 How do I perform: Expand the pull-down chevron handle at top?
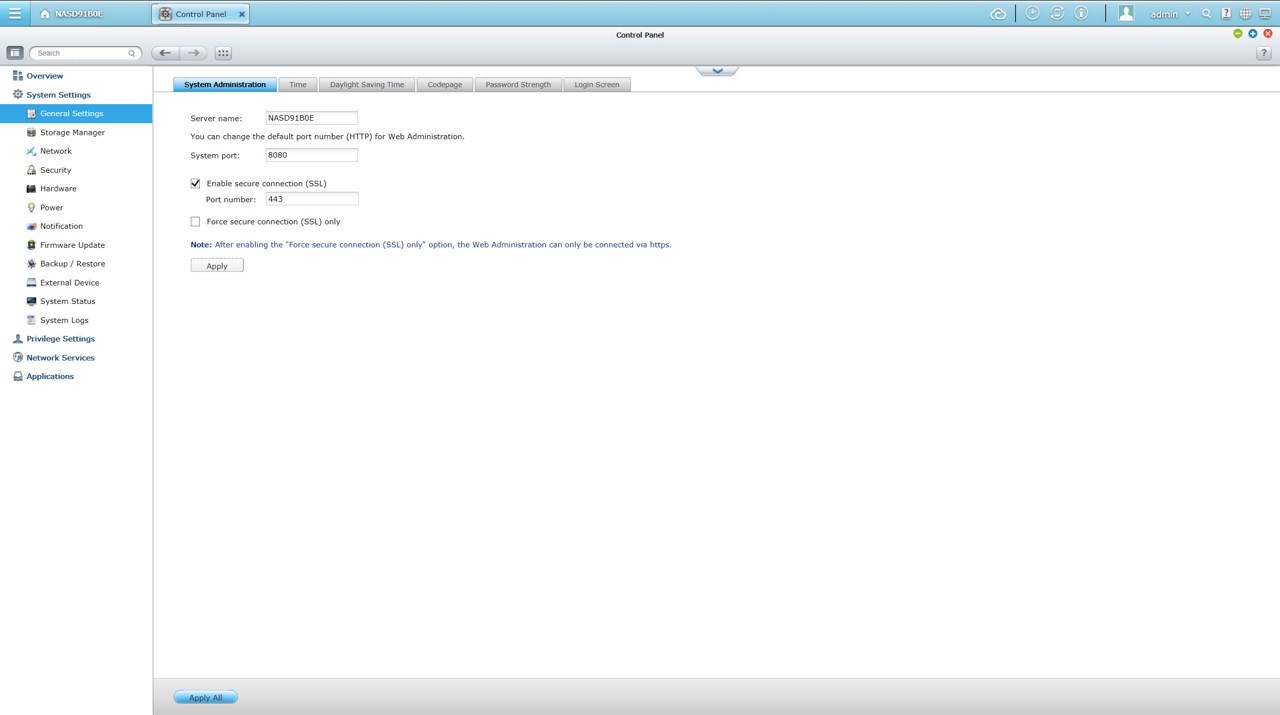(717, 70)
